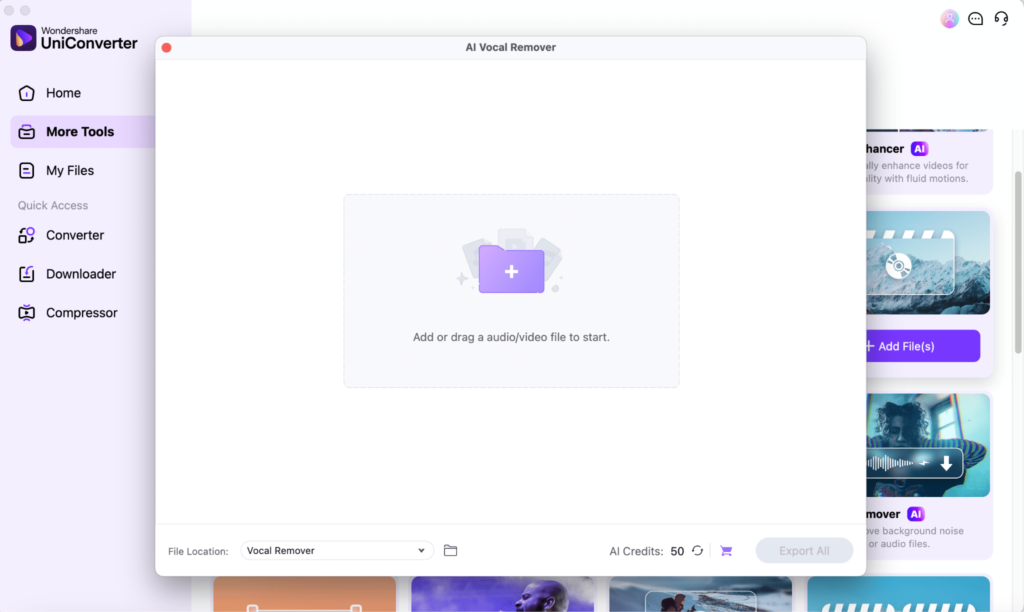Click the purple folder add icon to upload media
Viewport: 1024px width, 612px height.
[511, 269]
